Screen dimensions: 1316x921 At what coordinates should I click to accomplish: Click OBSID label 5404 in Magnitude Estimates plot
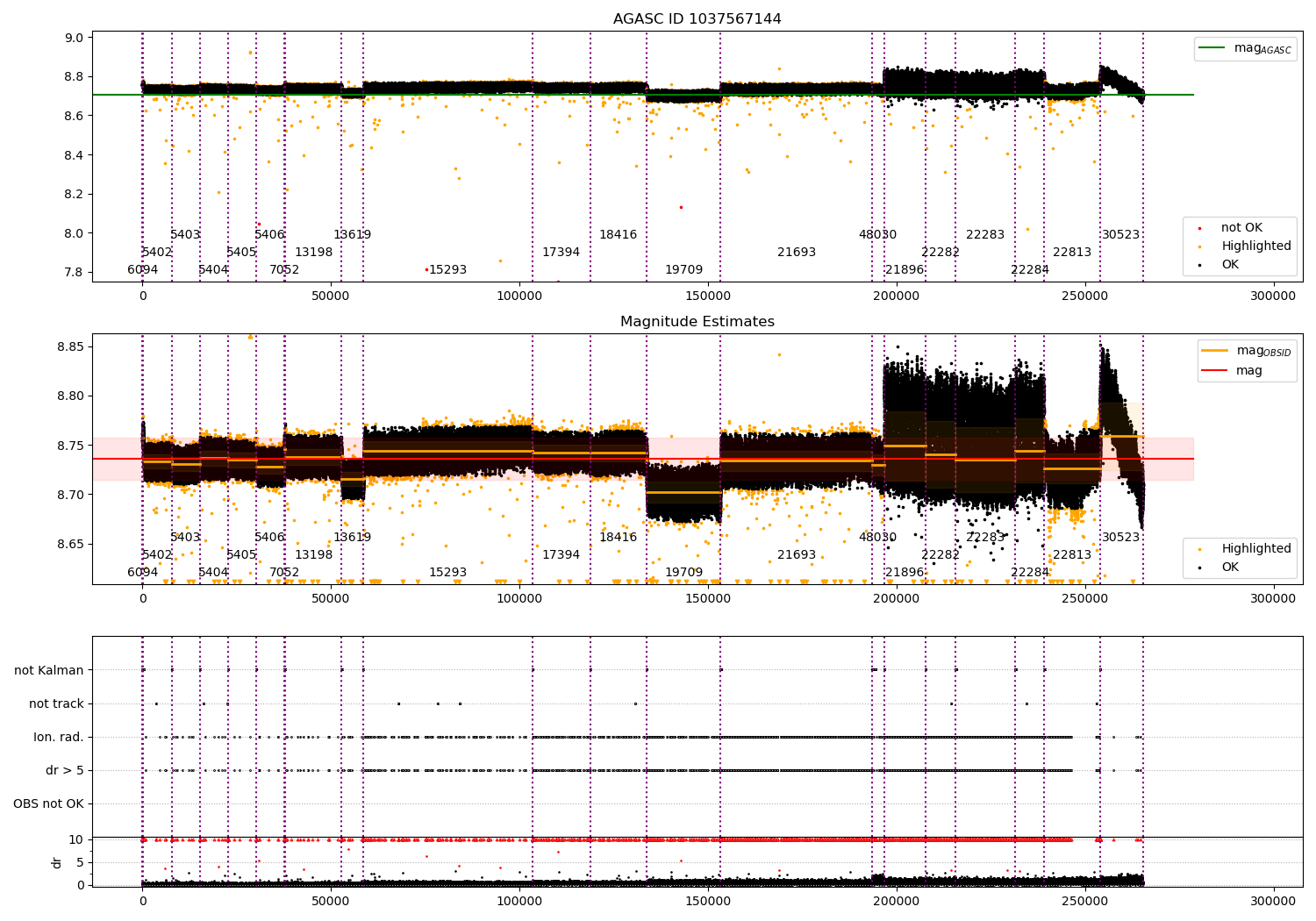click(x=213, y=573)
